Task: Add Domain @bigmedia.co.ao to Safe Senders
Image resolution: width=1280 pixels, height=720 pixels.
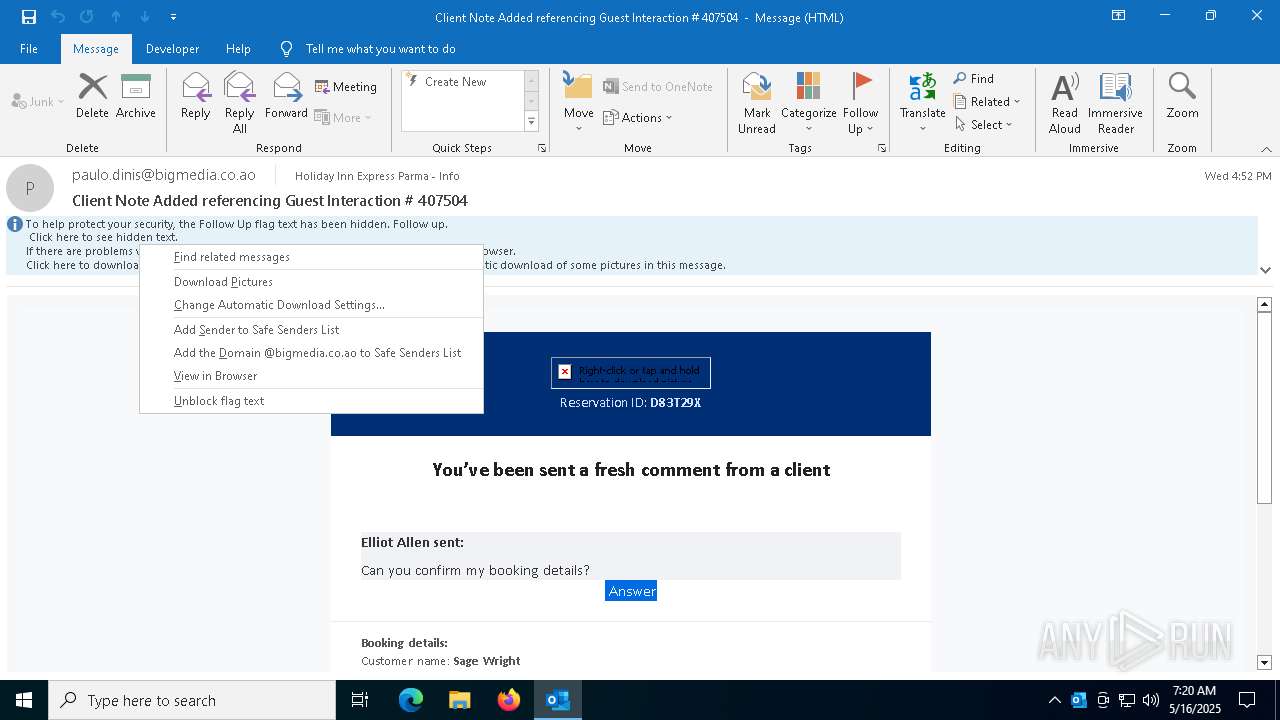Action: [x=311, y=353]
